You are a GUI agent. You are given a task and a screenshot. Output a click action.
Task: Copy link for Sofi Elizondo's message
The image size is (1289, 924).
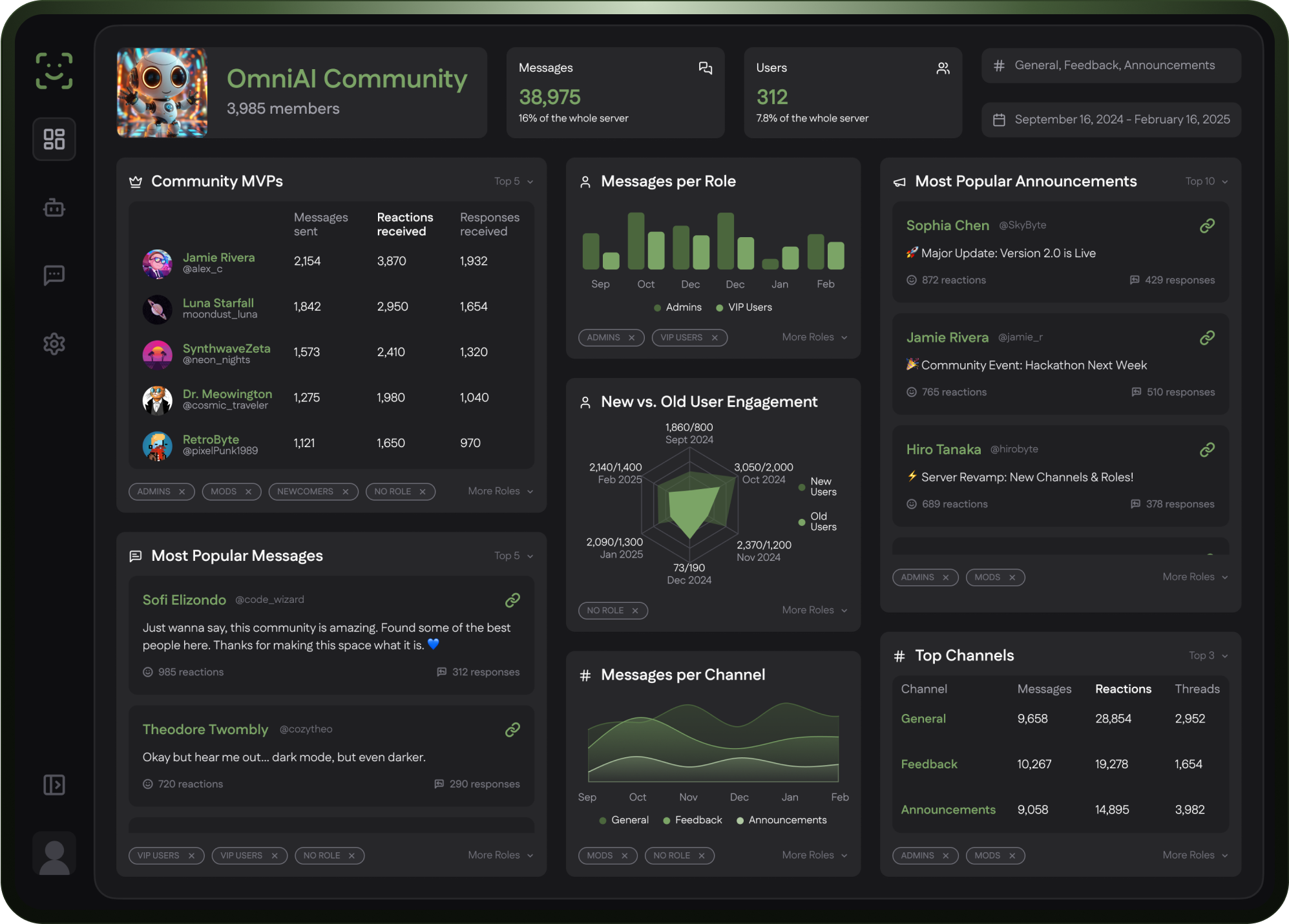[x=512, y=600]
